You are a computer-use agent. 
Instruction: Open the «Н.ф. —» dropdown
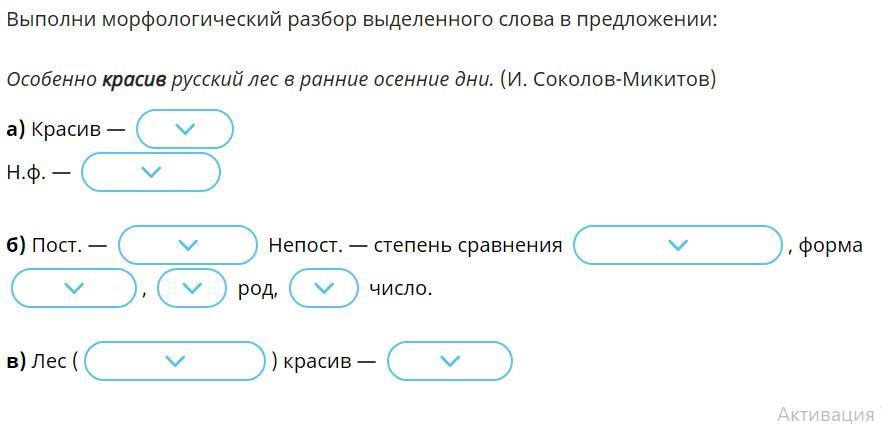point(151,172)
